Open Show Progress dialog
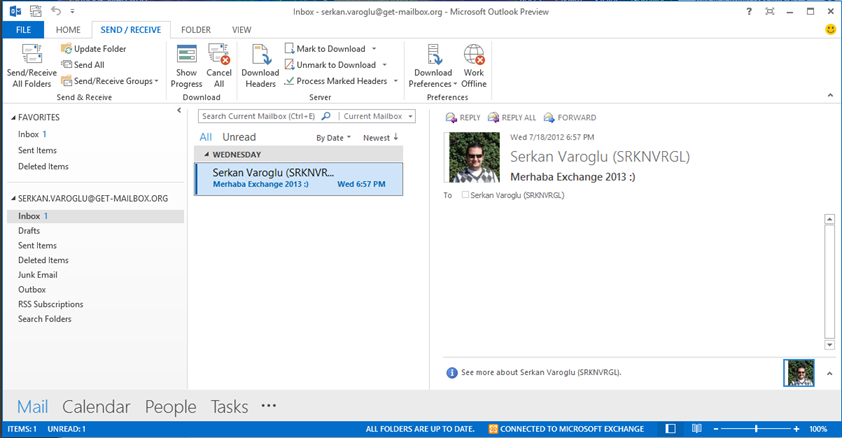The height and width of the screenshot is (438, 842). 186,66
